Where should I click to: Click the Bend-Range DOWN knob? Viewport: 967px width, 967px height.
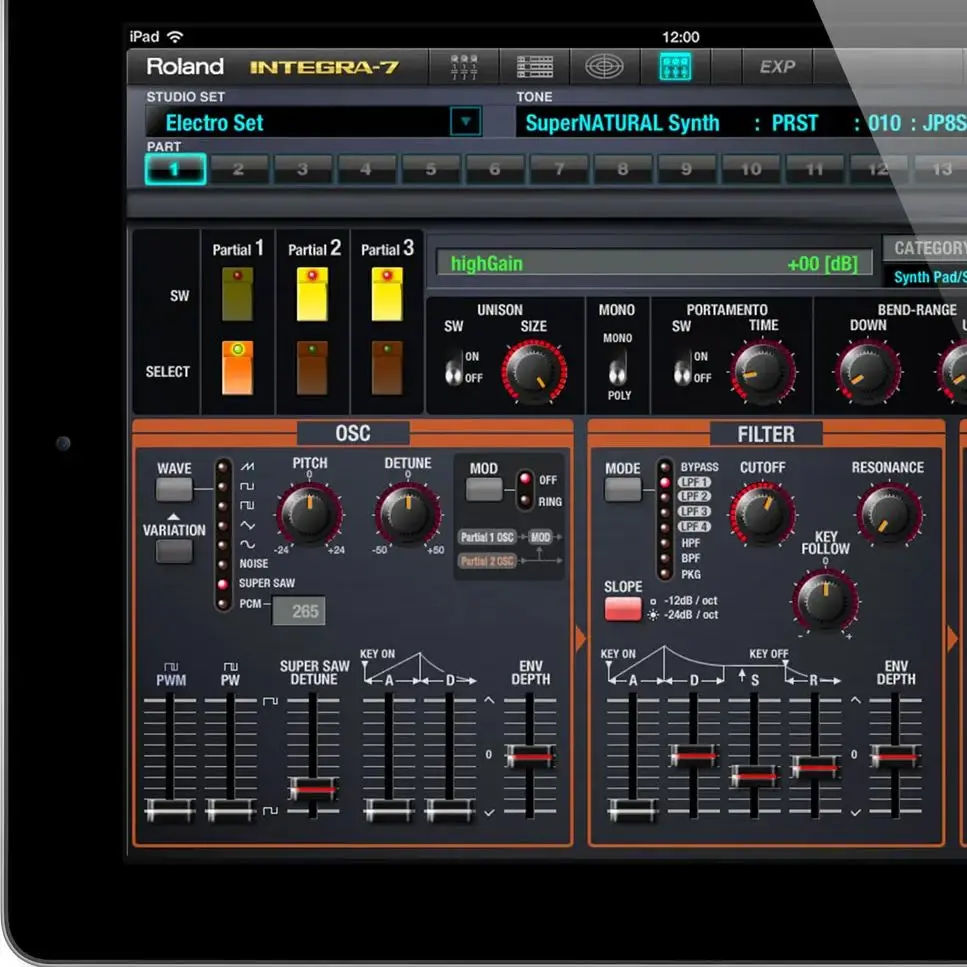(x=868, y=372)
